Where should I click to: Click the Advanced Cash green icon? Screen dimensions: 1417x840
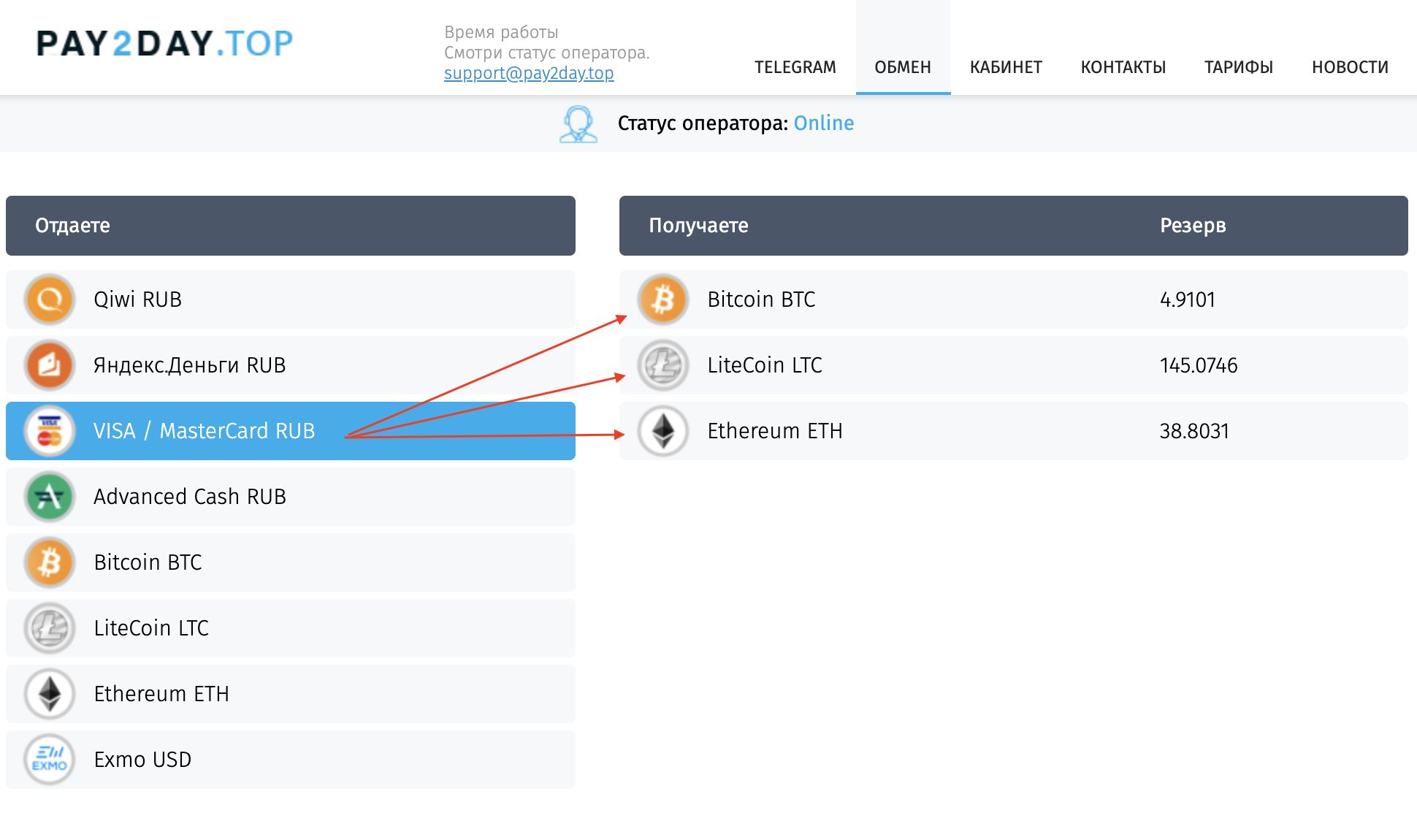[x=50, y=497]
